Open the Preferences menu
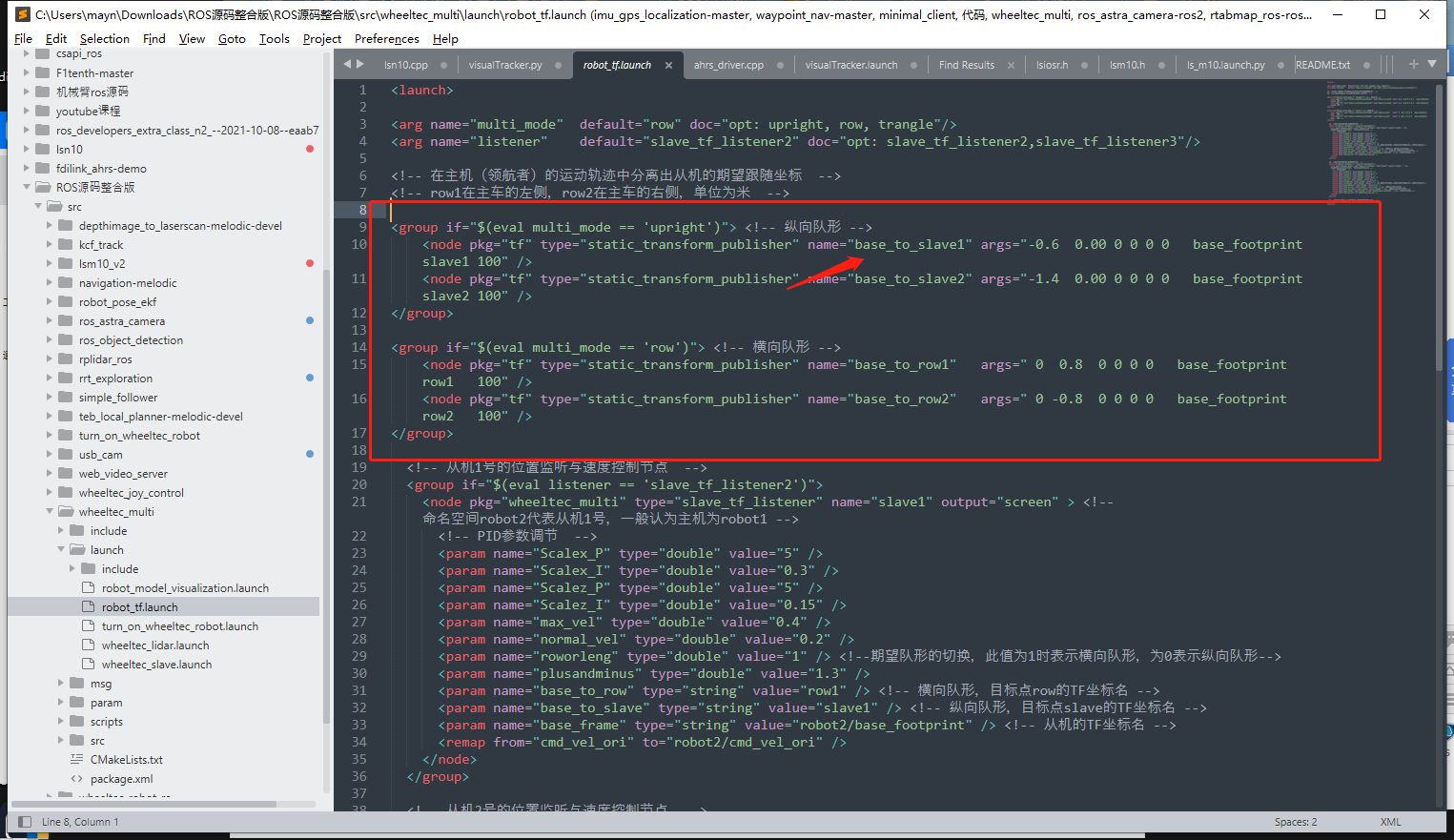The width and height of the screenshot is (1454, 840). tap(387, 38)
